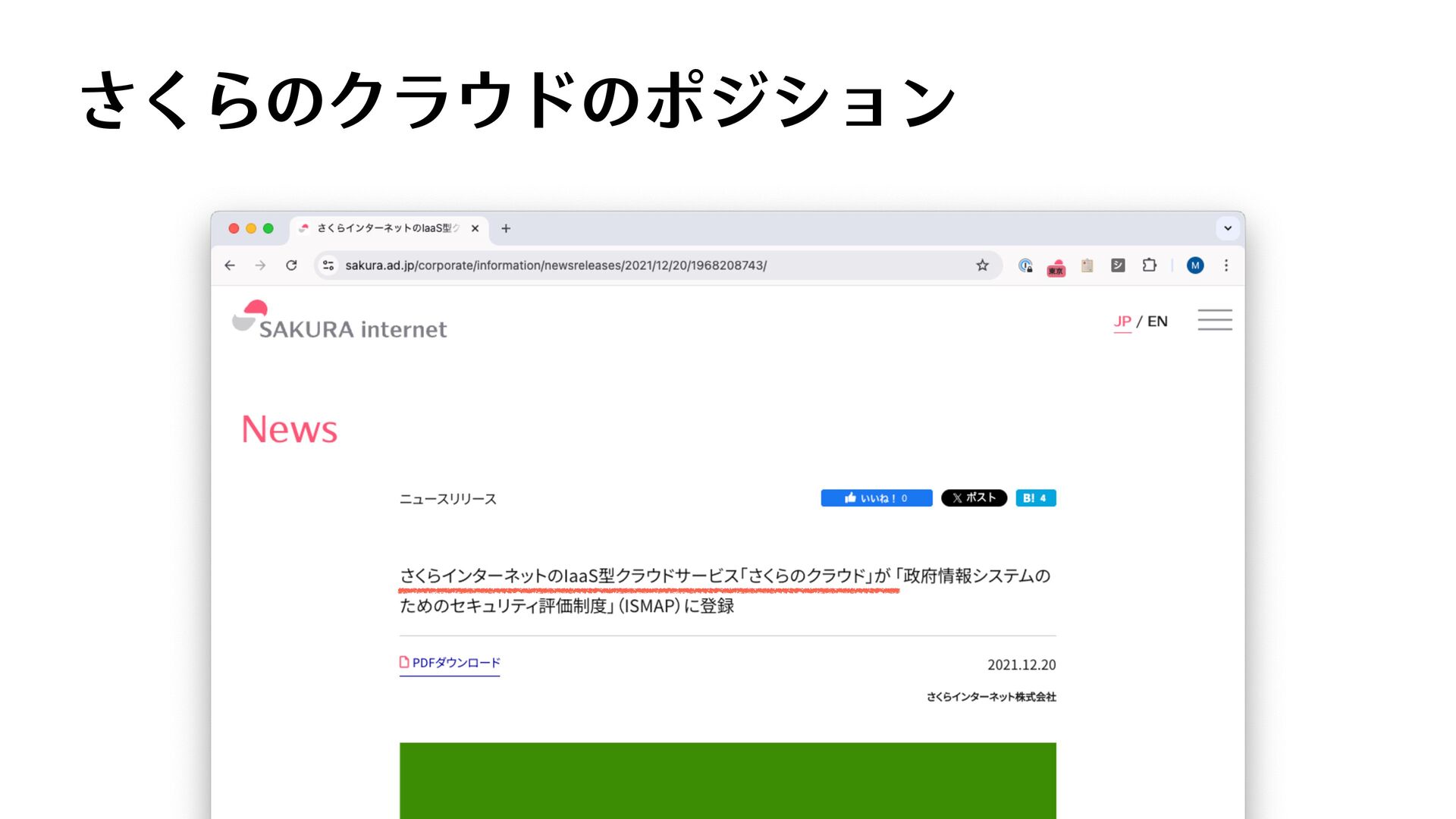Viewport: 1456px width, 819px height.
Task: Open a new tab with plus button
Action: [506, 228]
